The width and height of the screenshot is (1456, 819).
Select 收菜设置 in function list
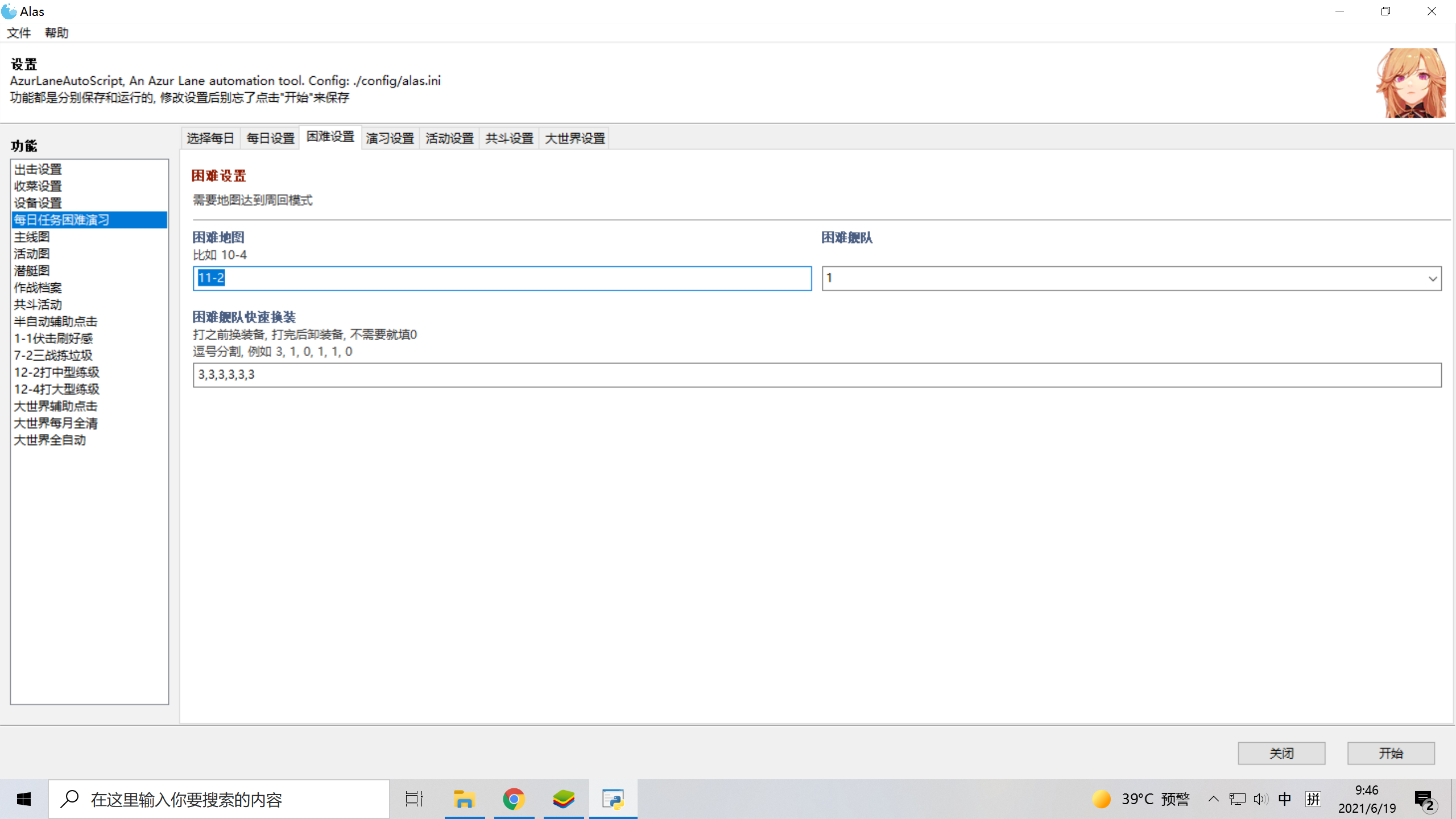tap(89, 186)
